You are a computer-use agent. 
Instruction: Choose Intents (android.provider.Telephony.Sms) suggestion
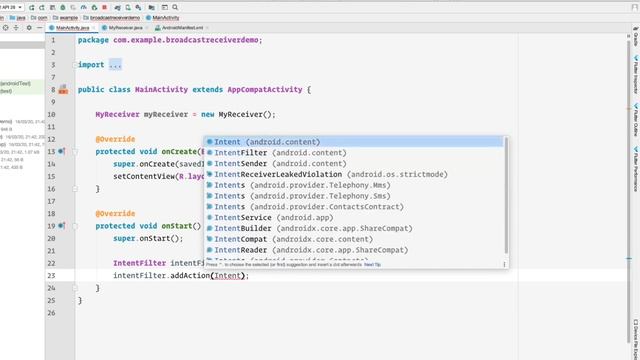click(354, 196)
